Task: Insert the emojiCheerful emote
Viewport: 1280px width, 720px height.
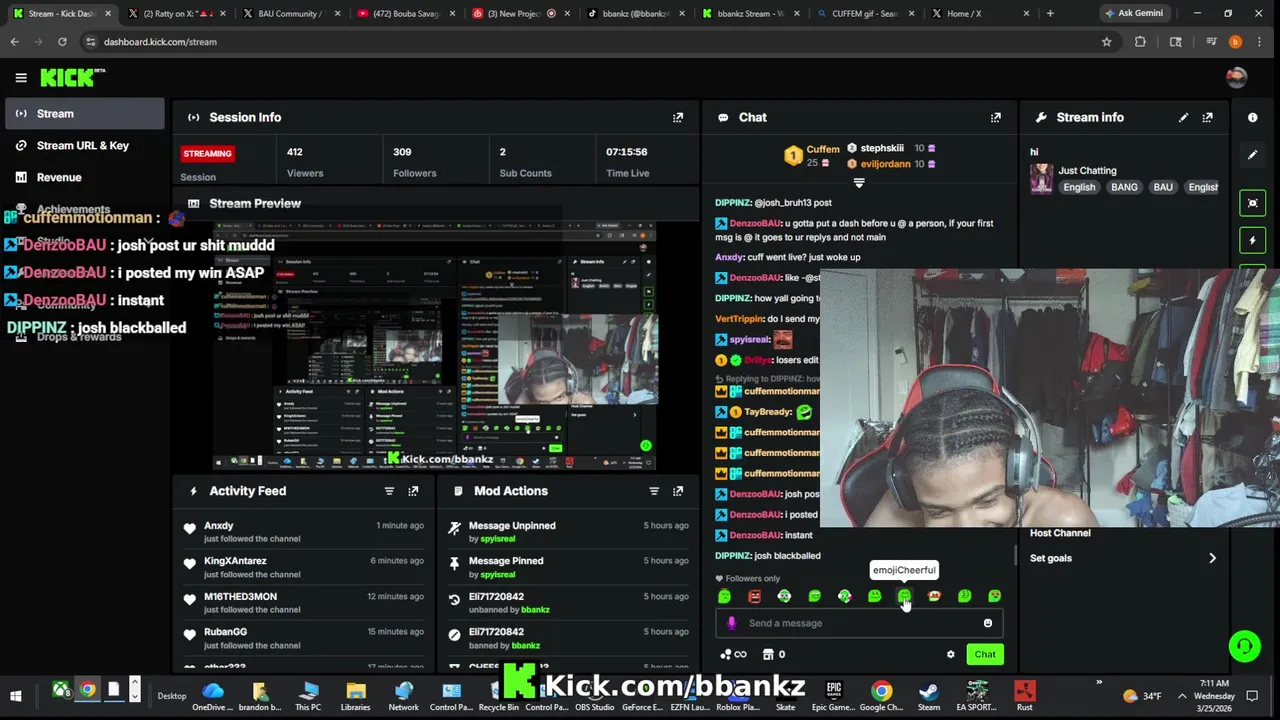Action: [904, 596]
